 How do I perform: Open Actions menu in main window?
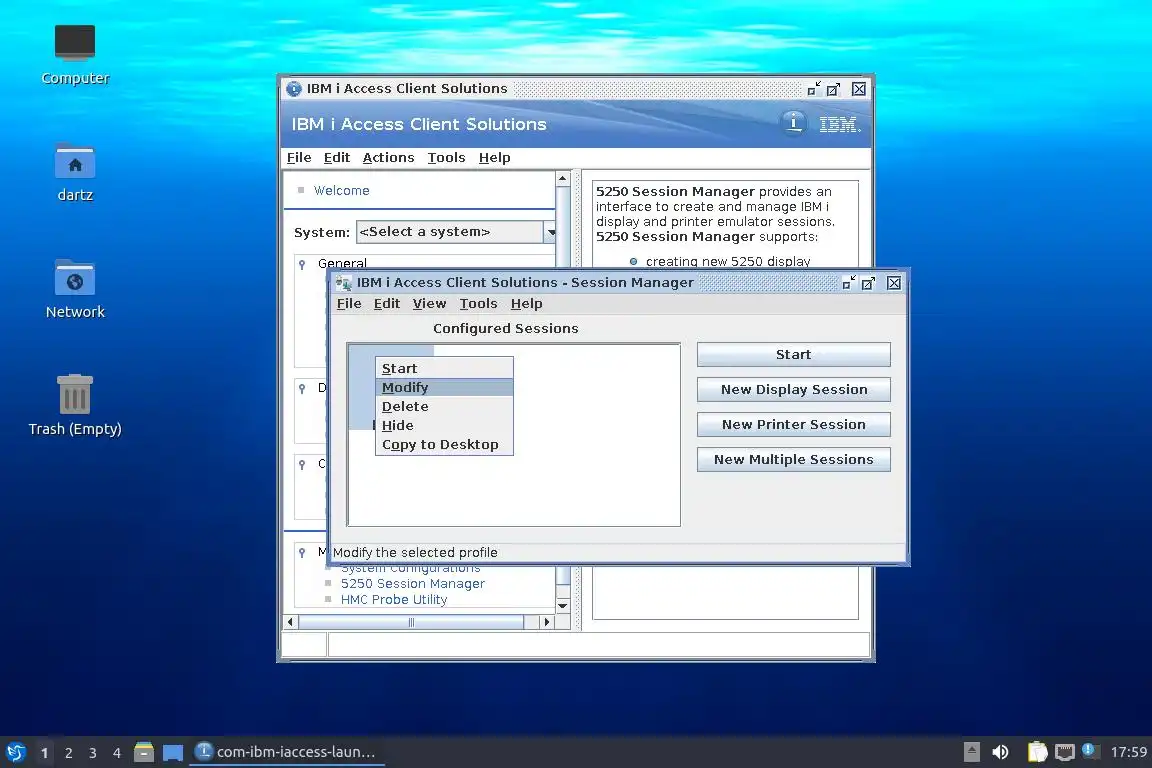click(x=388, y=157)
